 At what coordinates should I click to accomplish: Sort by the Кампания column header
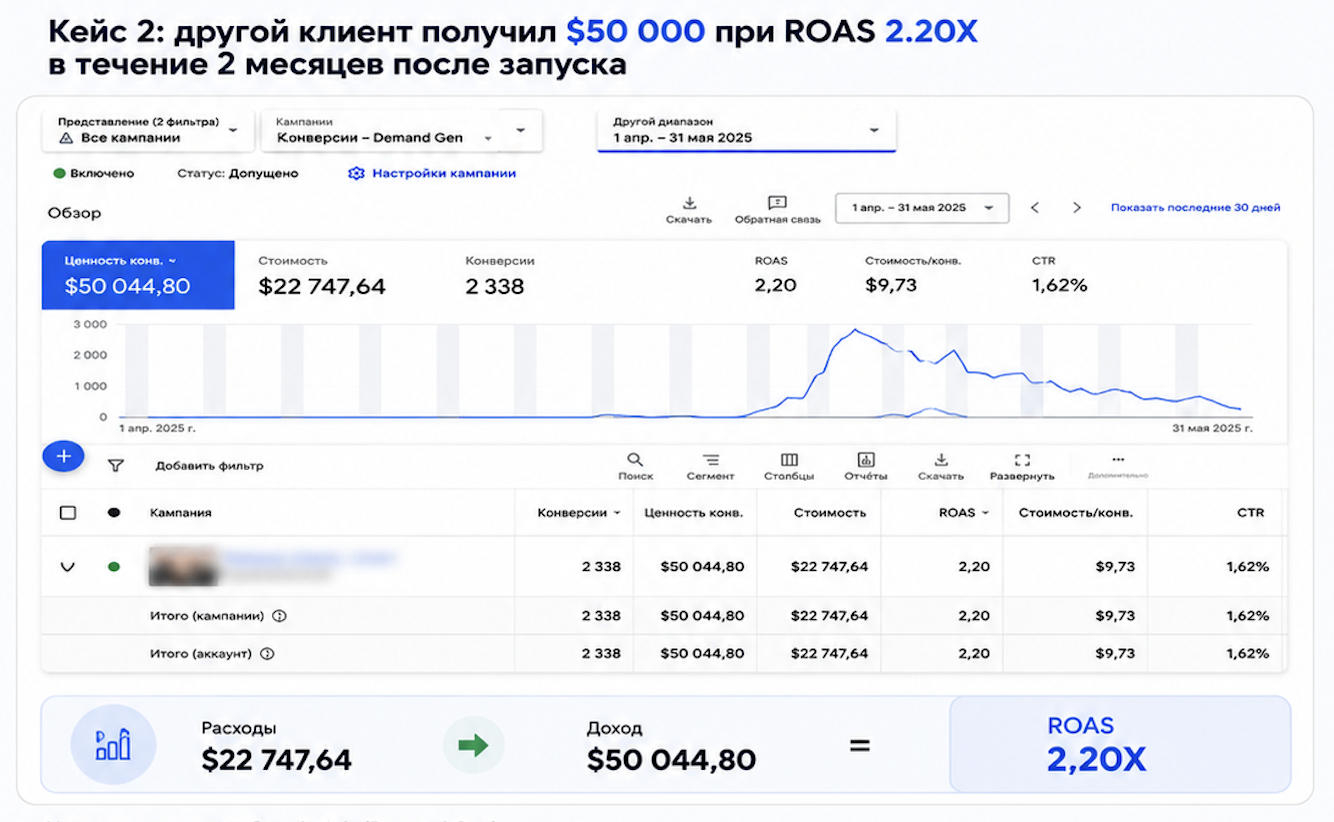181,513
